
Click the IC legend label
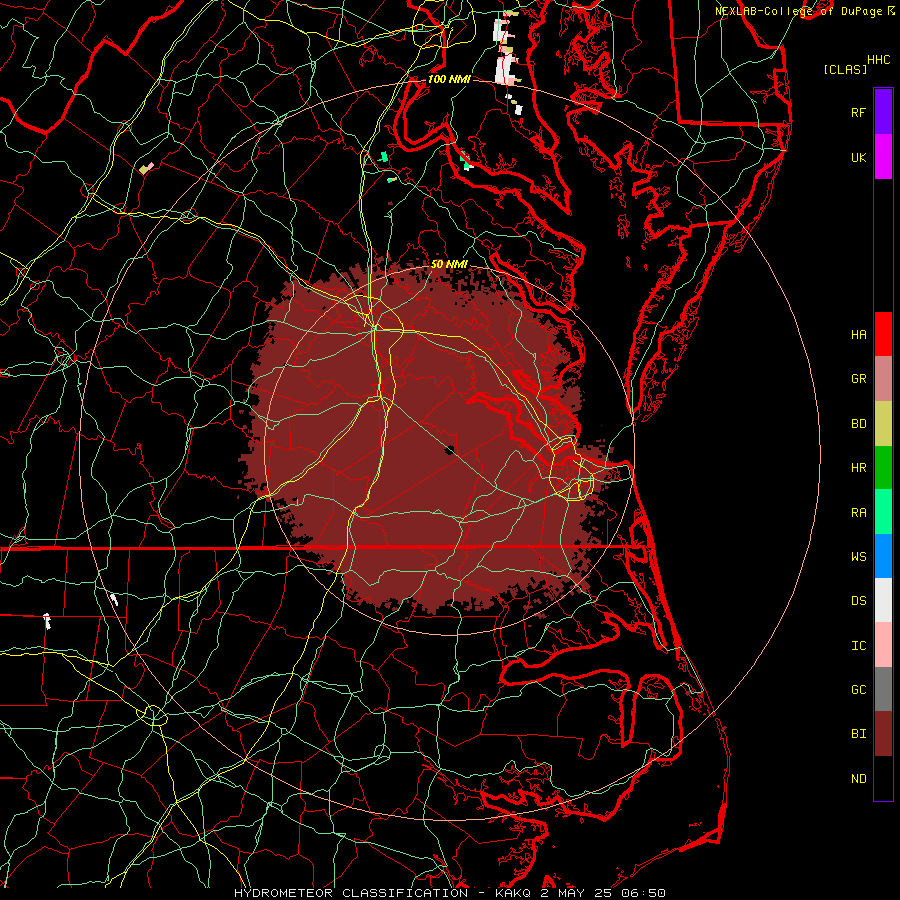coord(858,645)
